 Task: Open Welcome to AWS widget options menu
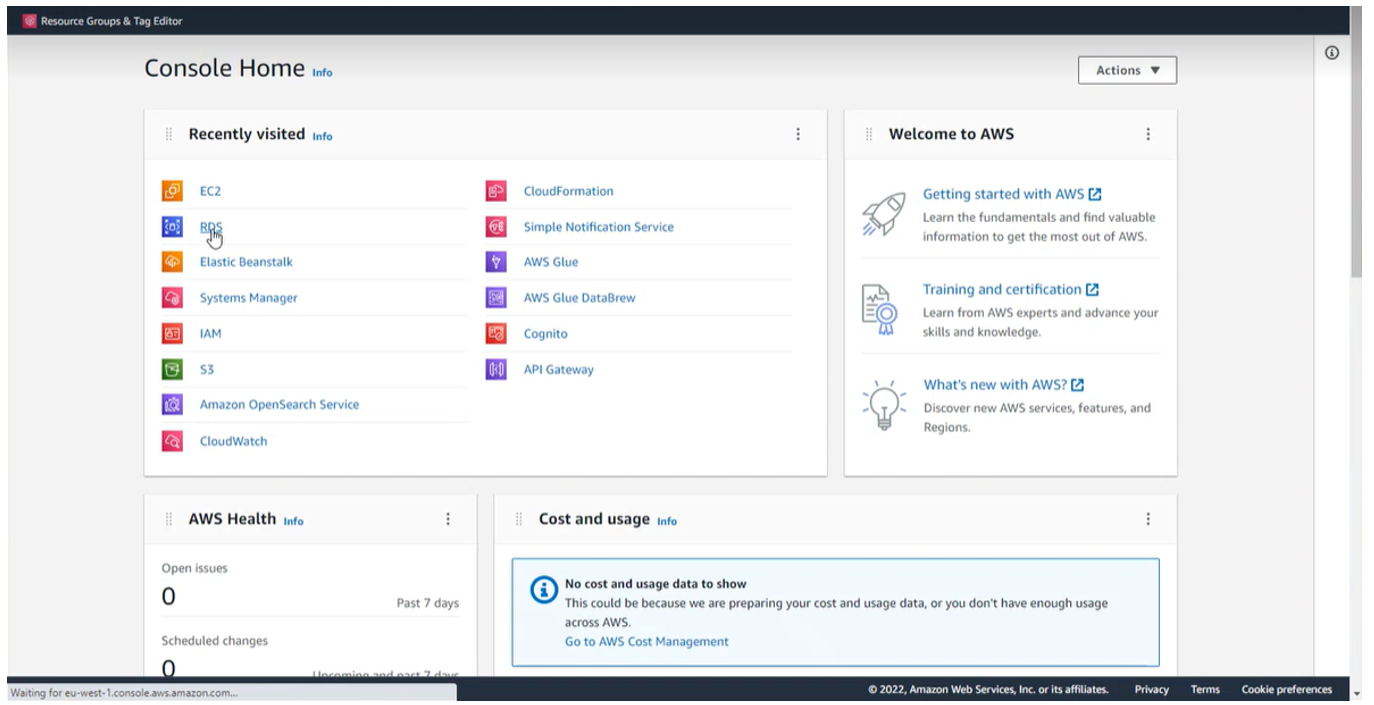coord(1148,134)
